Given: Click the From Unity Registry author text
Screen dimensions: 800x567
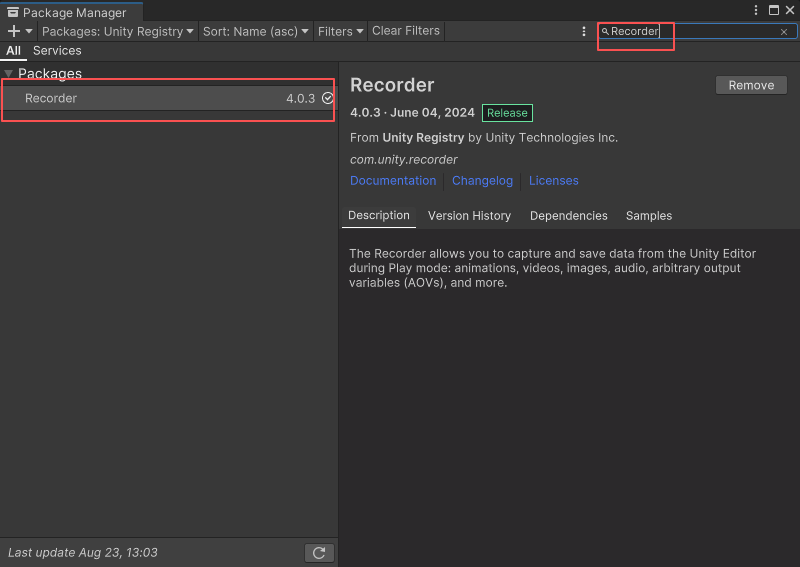Looking at the screenshot, I should click(484, 138).
